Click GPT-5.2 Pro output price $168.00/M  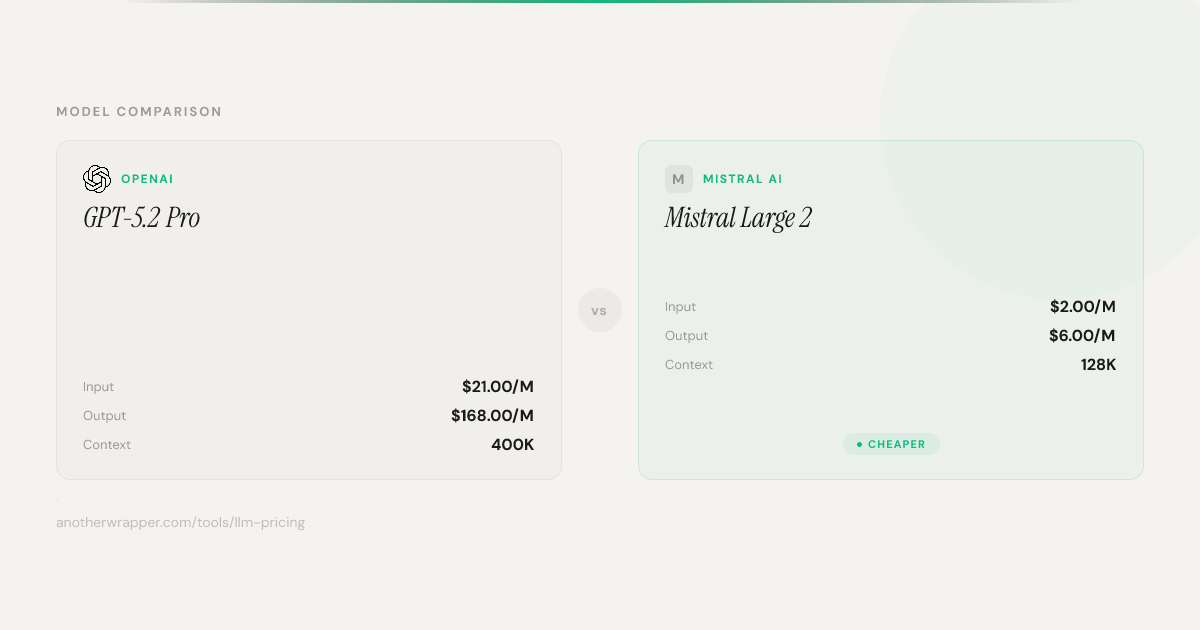(493, 415)
